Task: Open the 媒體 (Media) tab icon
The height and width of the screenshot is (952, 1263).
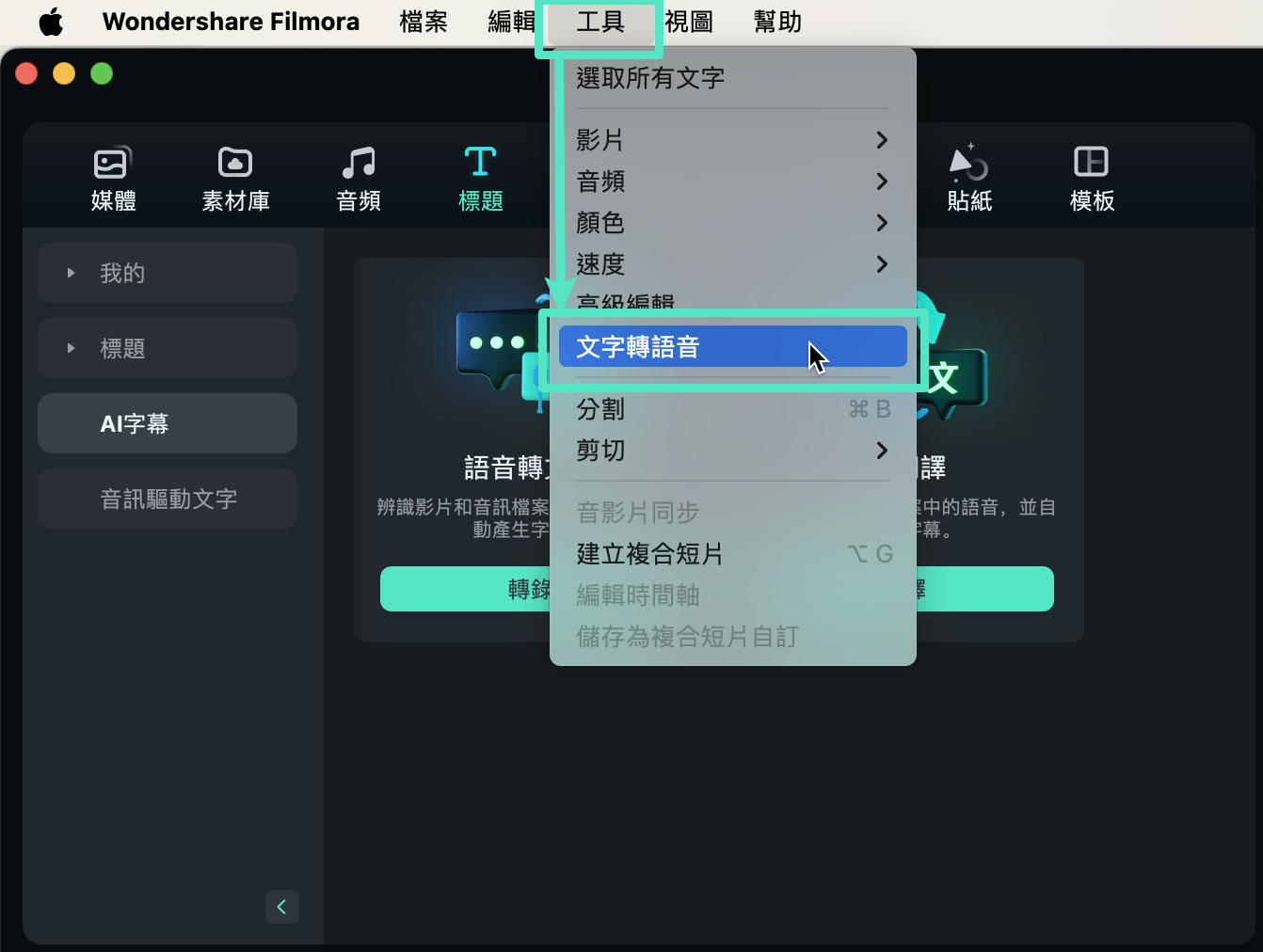Action: coord(113,163)
